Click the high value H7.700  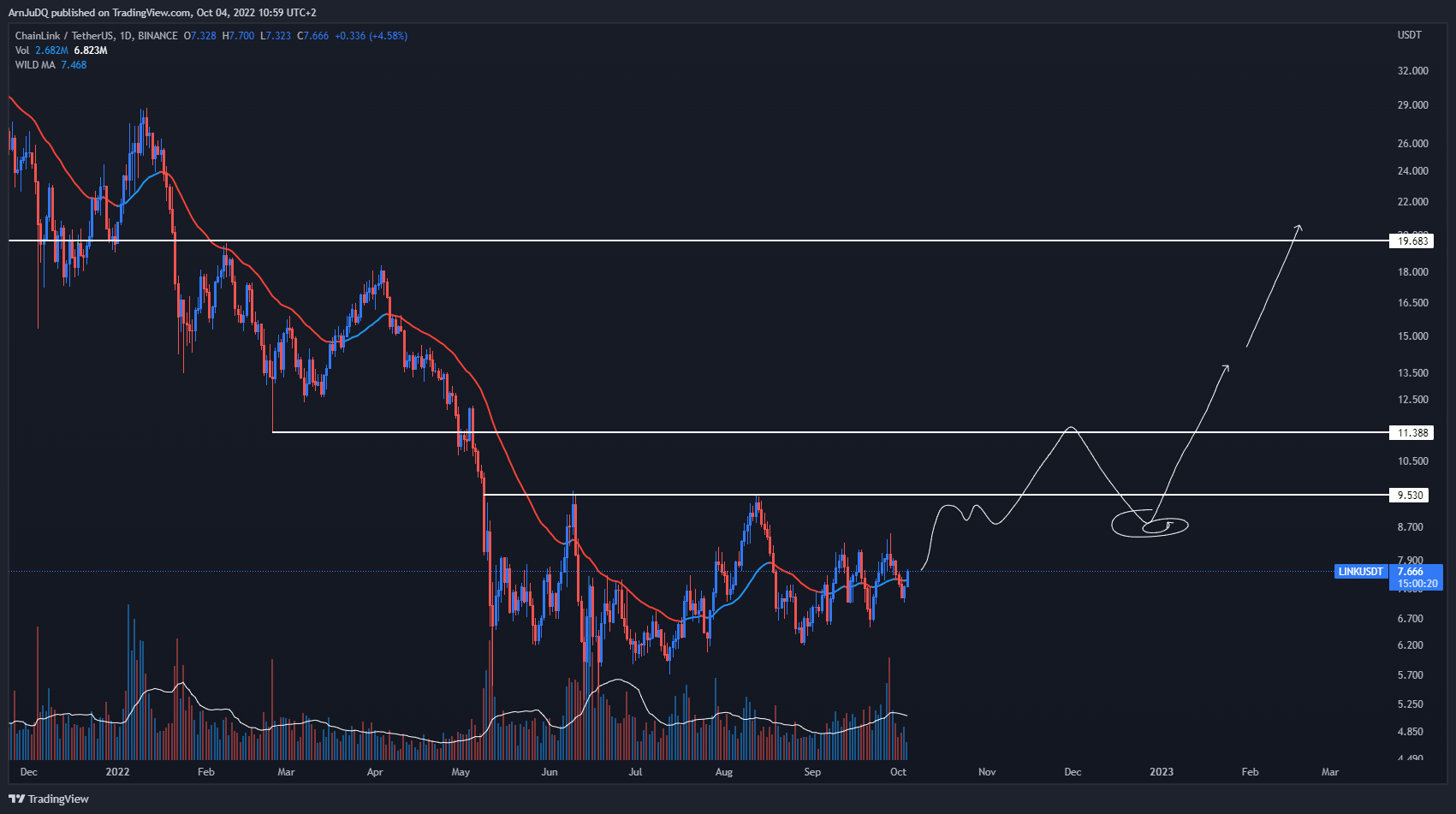click(x=238, y=36)
